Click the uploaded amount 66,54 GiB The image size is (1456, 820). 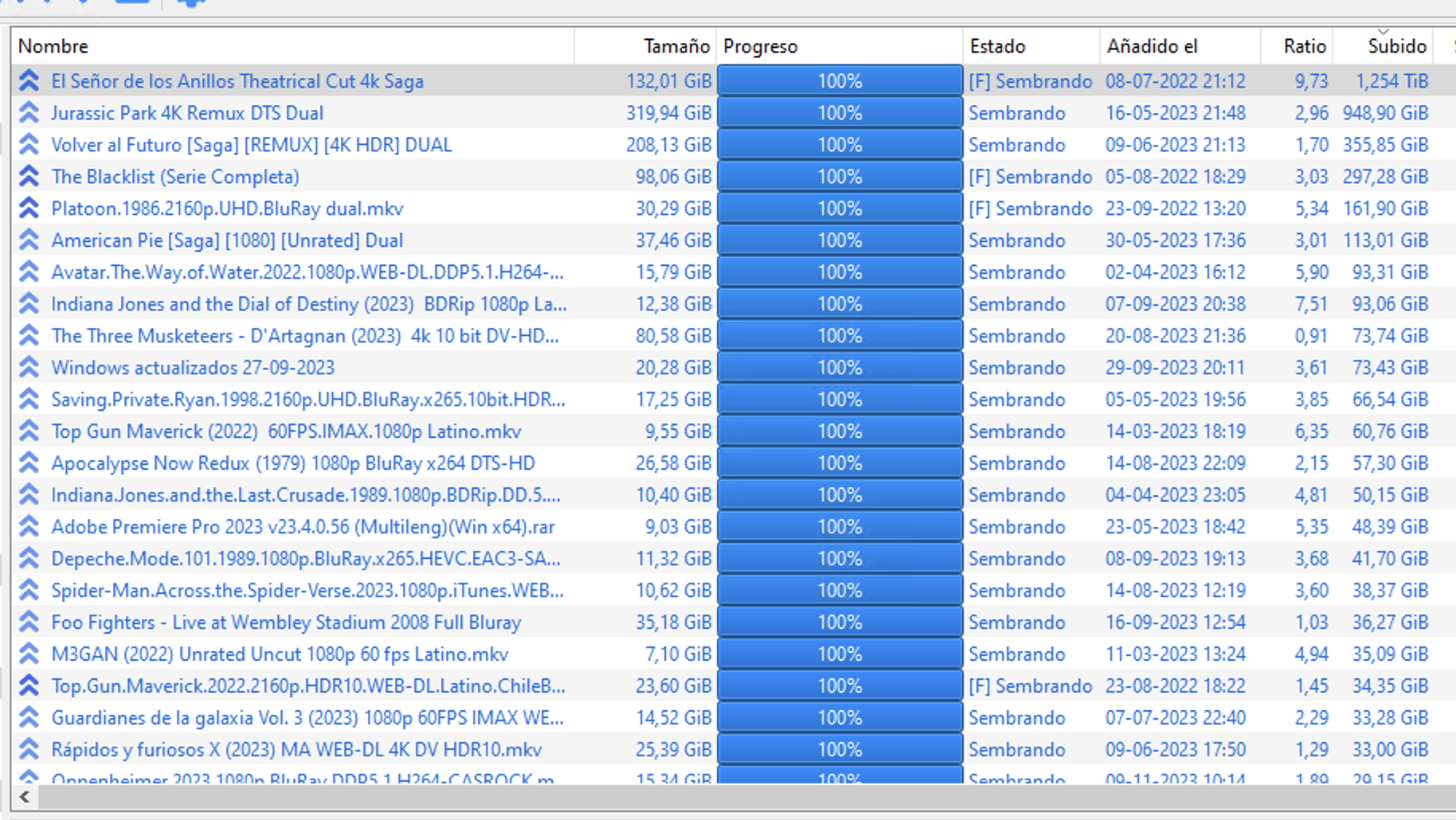(1391, 400)
